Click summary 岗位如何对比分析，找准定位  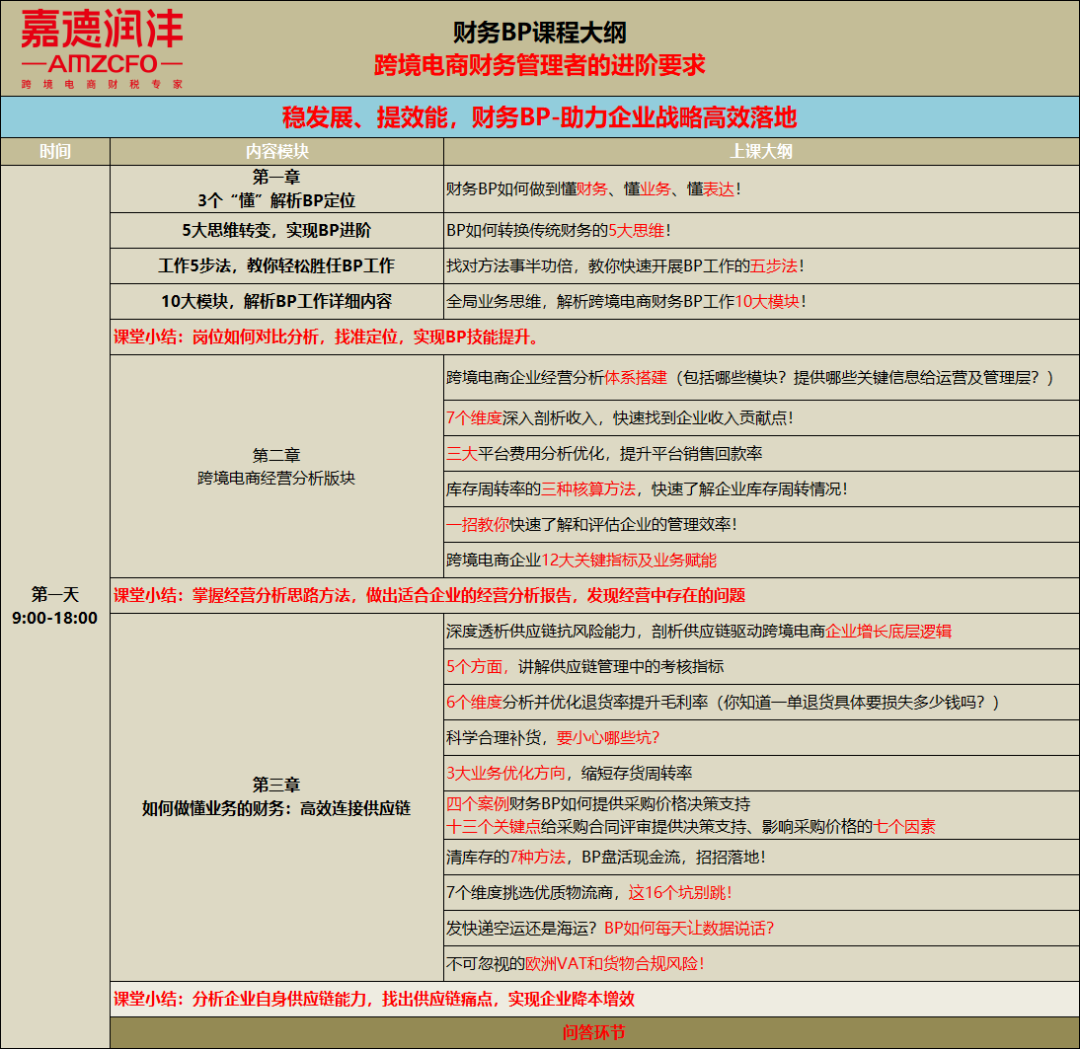594,337
